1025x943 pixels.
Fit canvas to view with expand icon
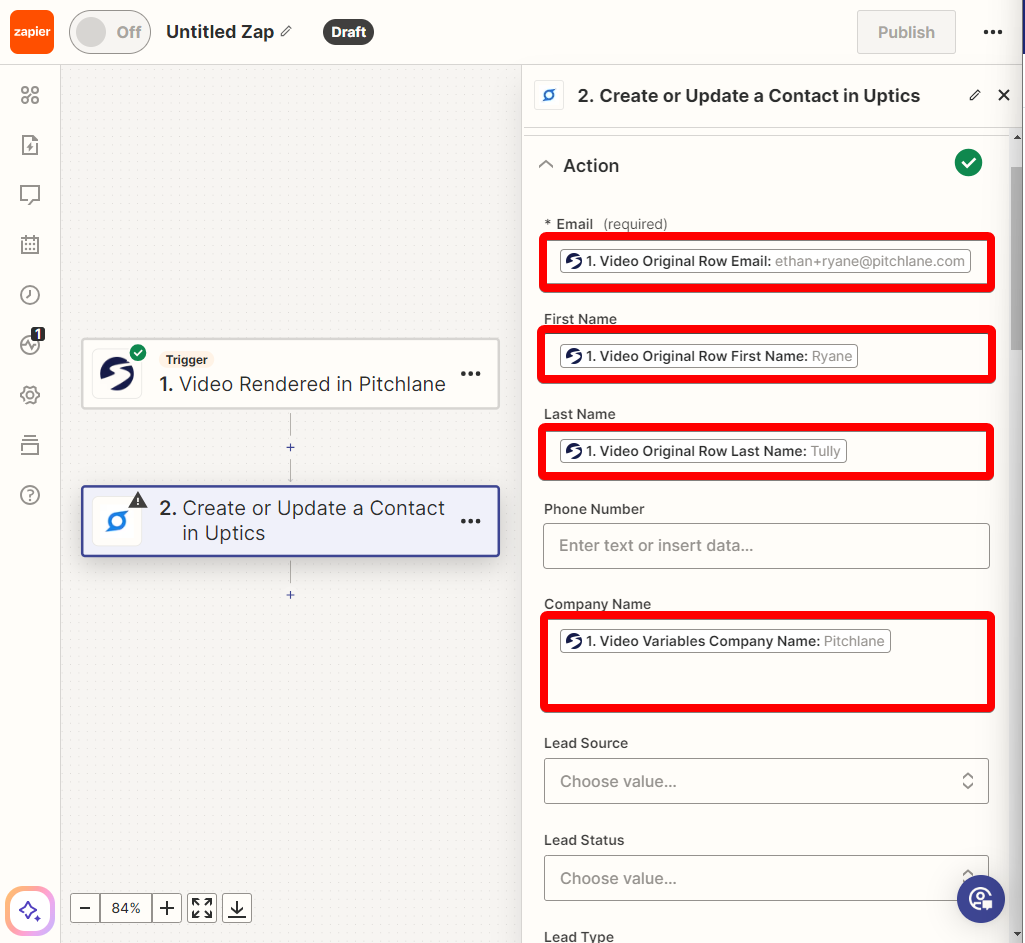(x=202, y=908)
